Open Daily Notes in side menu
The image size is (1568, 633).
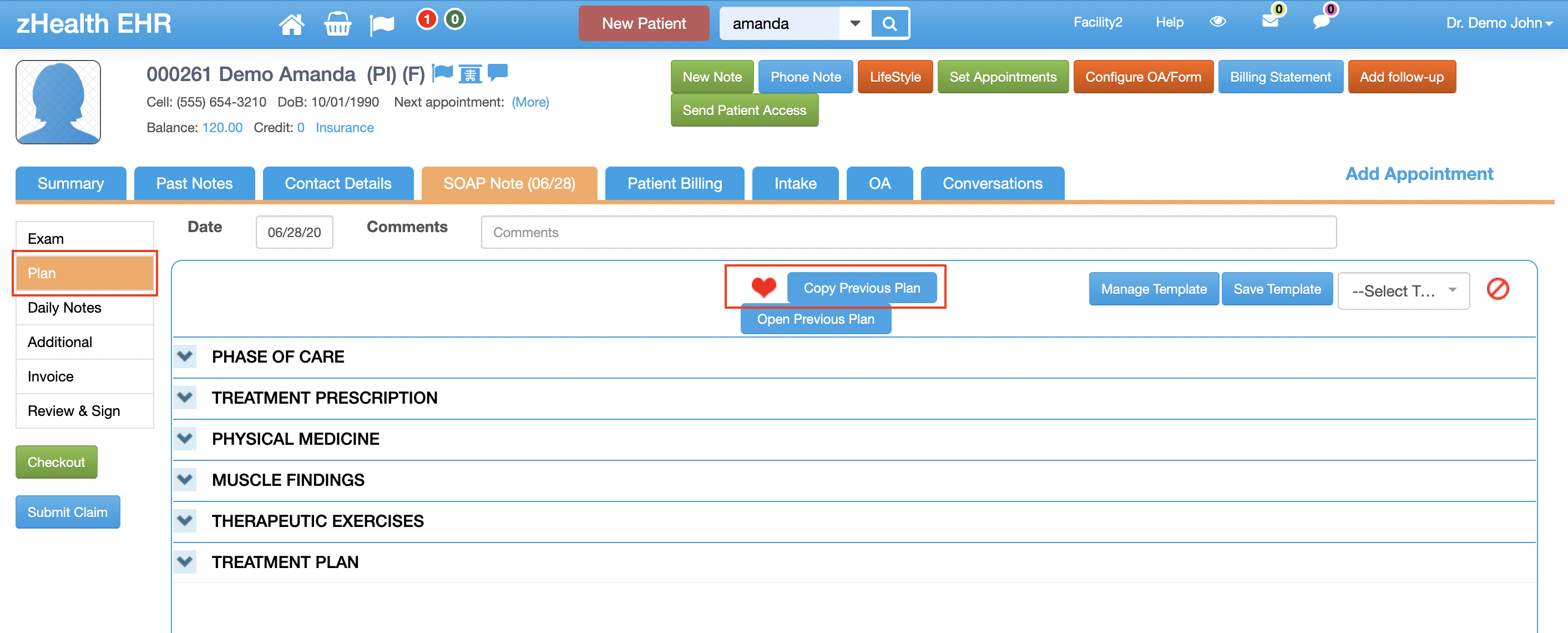coord(84,308)
